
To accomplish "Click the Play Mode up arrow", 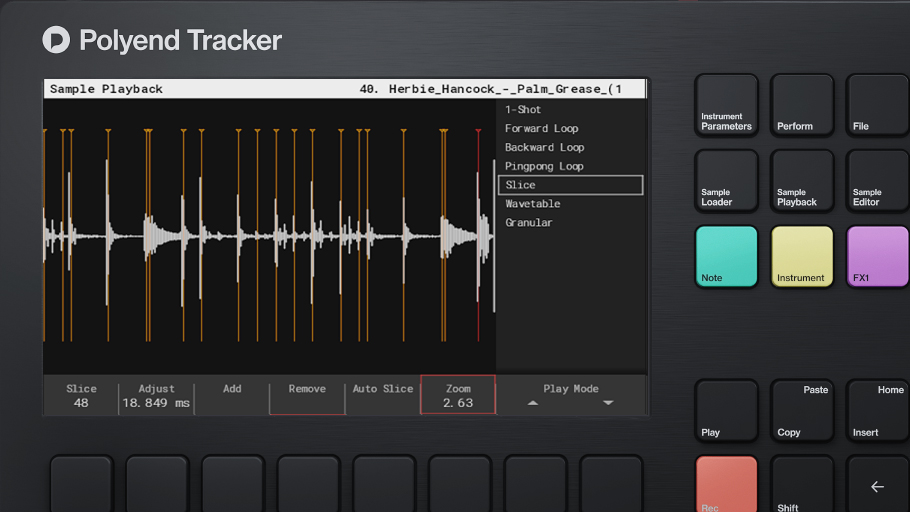I will coord(533,403).
